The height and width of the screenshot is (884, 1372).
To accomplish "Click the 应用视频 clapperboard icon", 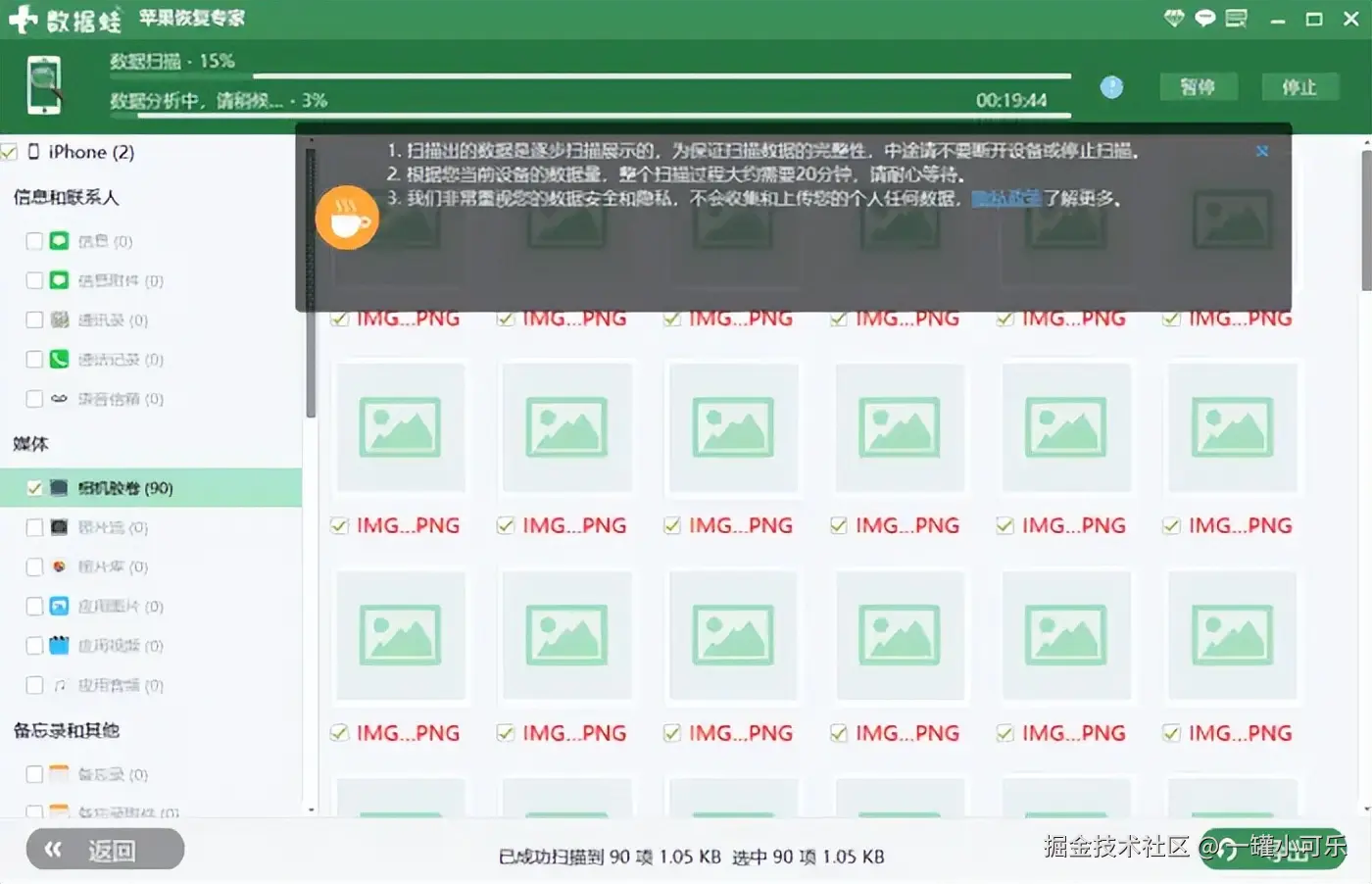I will pos(60,645).
